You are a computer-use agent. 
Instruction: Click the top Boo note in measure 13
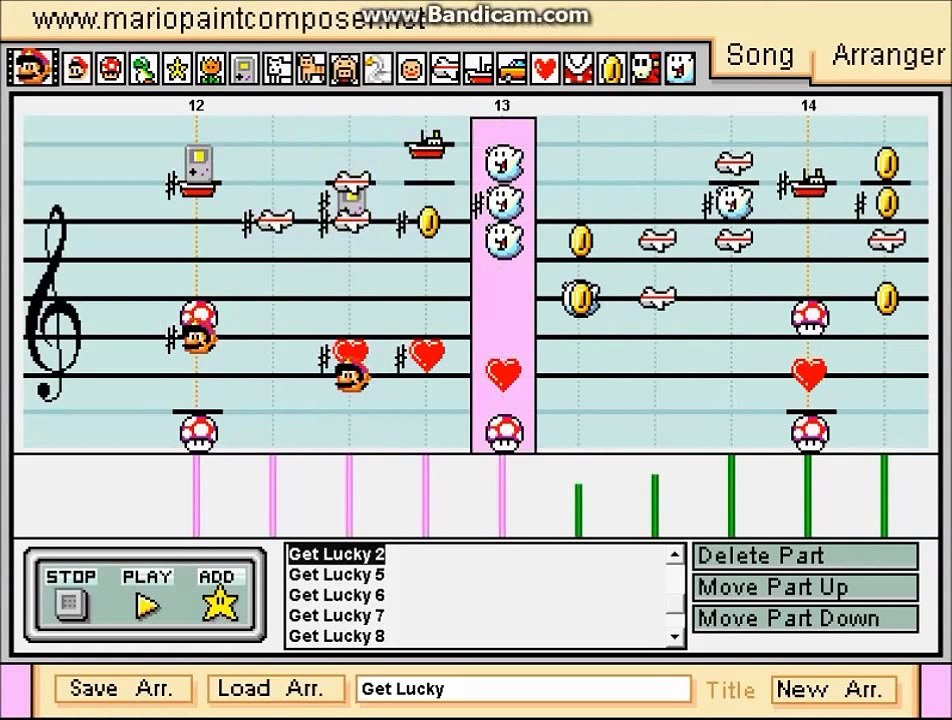tap(504, 163)
